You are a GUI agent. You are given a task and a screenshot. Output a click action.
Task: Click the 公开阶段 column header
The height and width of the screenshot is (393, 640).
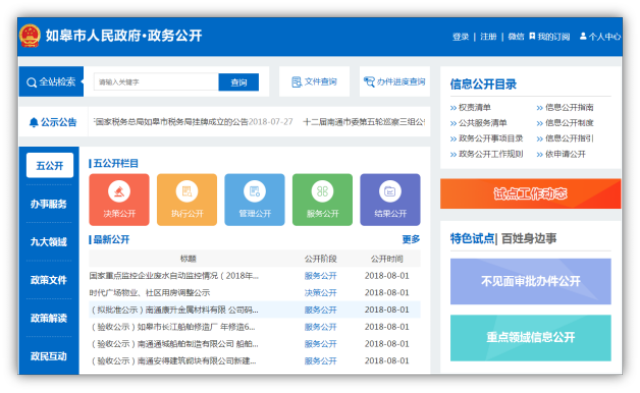point(320,259)
